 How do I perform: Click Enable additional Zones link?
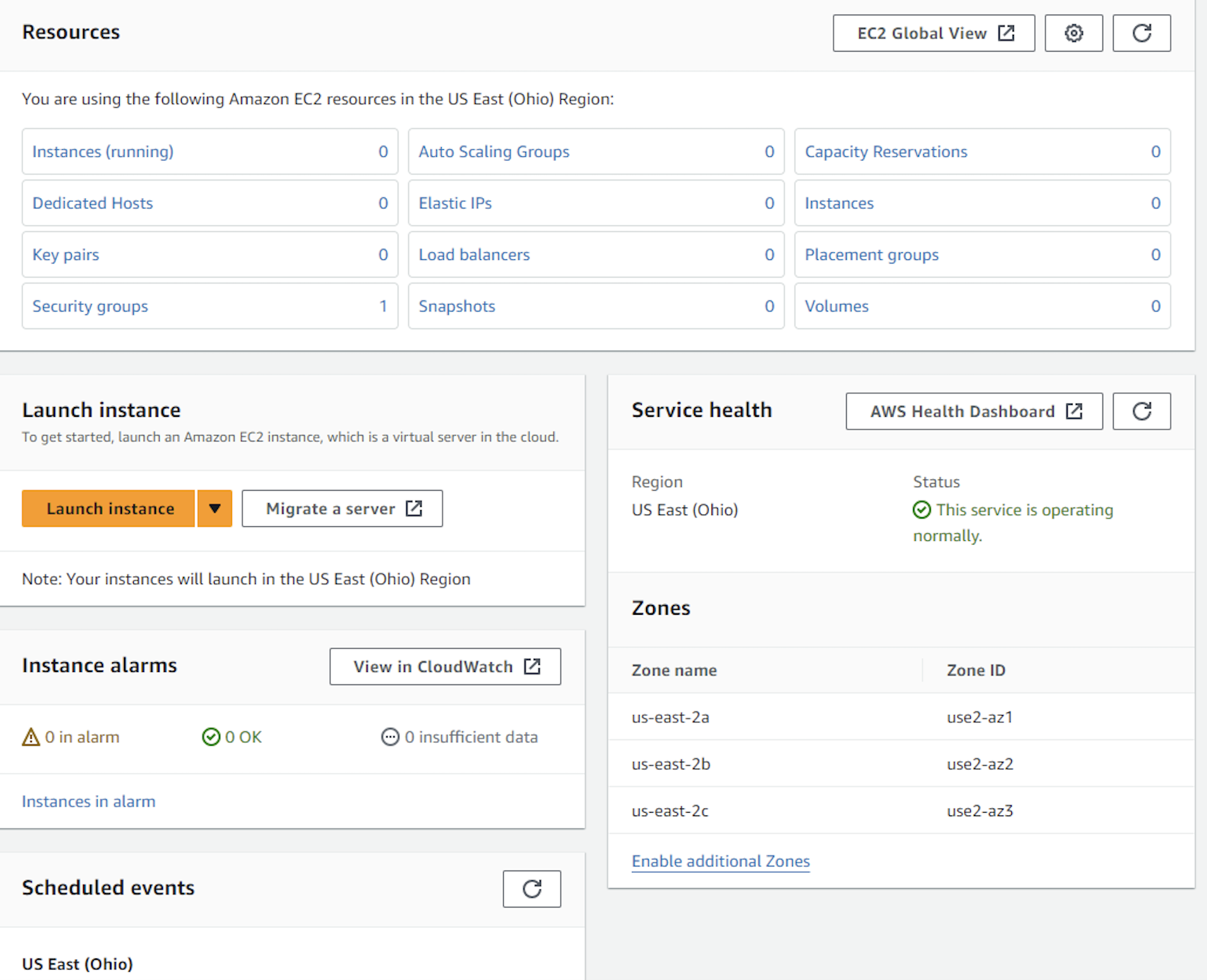721,862
